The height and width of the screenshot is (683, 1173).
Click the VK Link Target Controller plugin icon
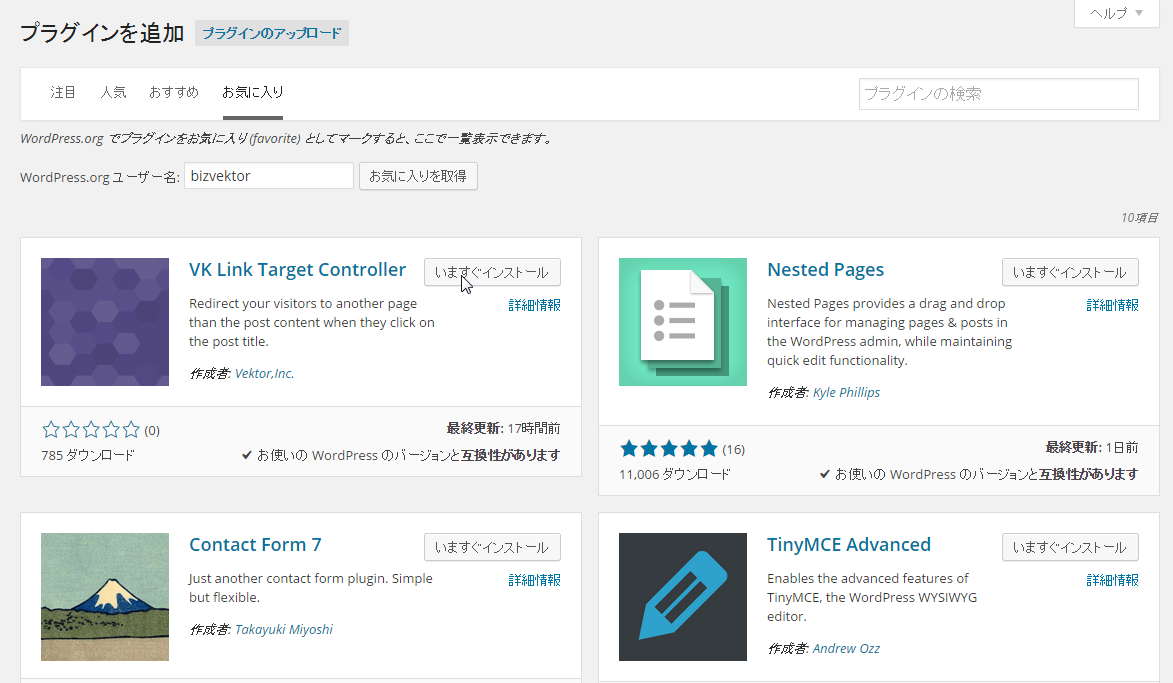tap(105, 322)
